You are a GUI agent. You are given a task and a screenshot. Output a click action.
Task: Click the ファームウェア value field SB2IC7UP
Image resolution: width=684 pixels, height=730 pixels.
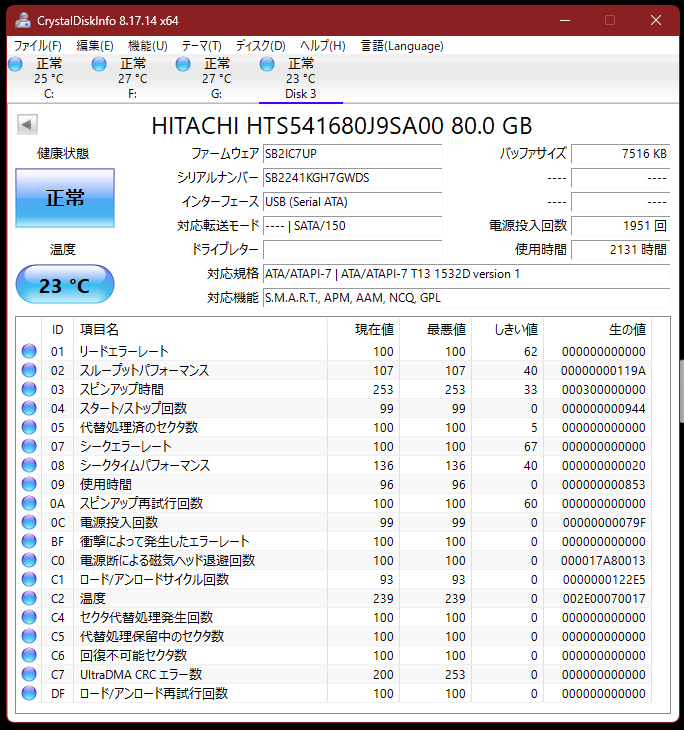[x=351, y=154]
